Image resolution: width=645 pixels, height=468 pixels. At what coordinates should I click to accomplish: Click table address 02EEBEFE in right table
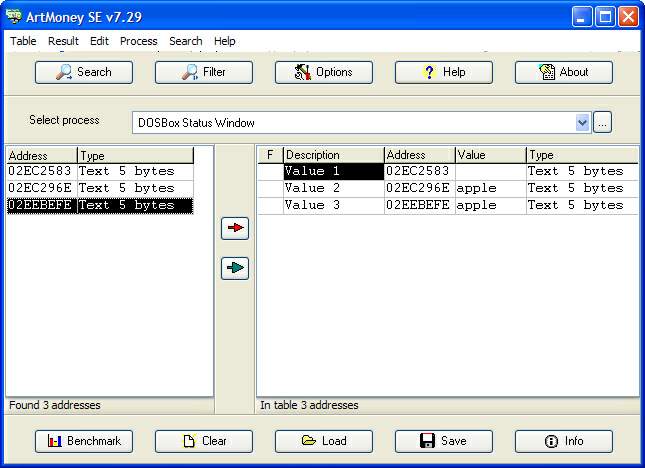(x=420, y=205)
